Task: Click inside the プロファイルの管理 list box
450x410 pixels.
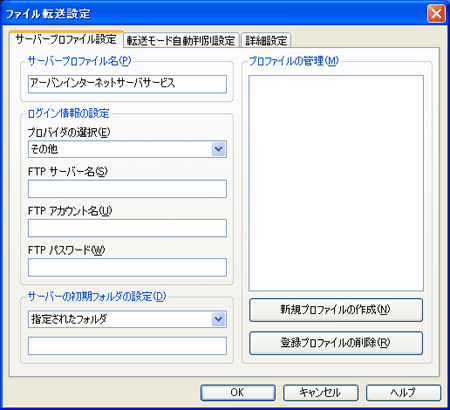Action: coord(336,183)
